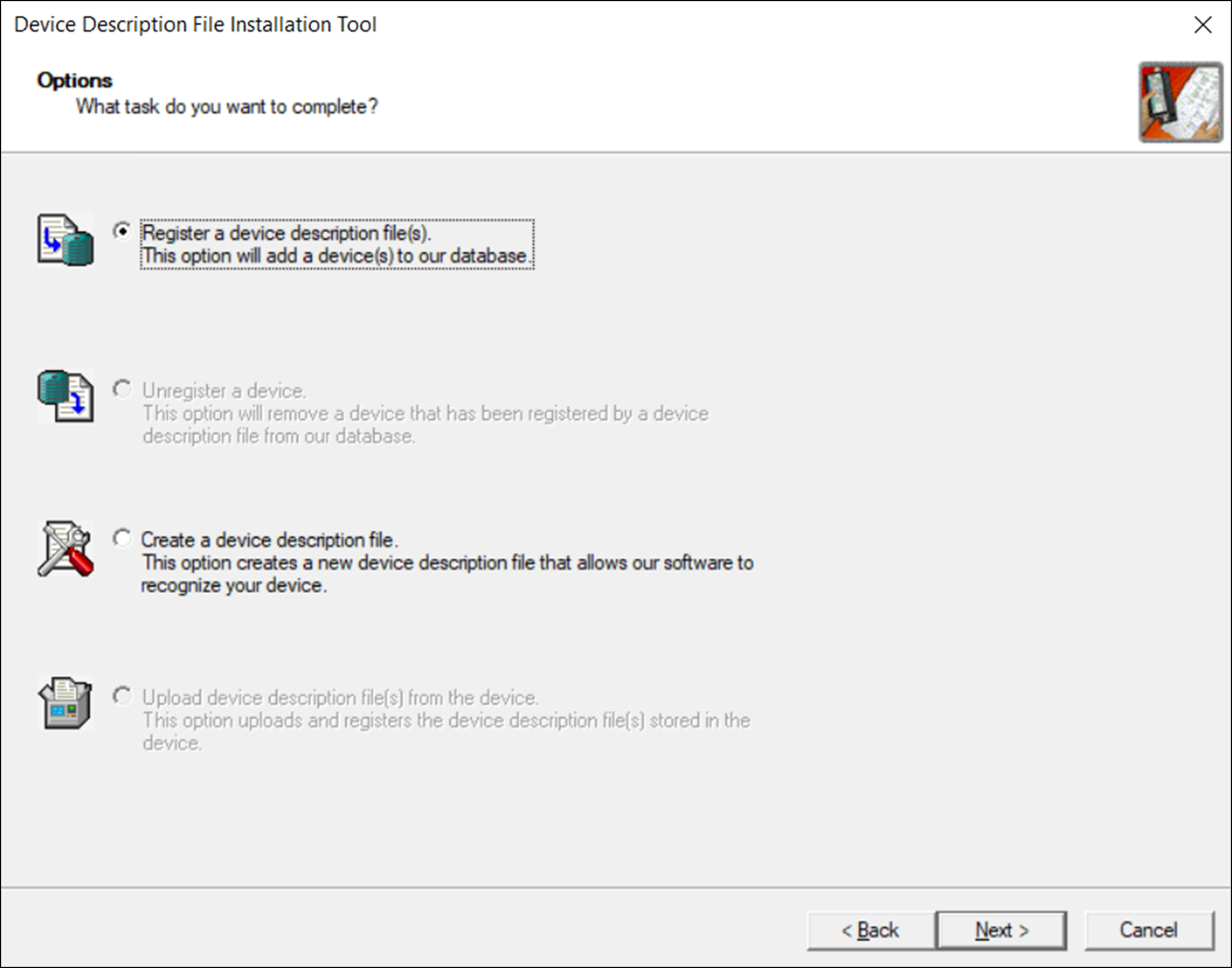Select the Create a device description file radio button

tap(122, 538)
